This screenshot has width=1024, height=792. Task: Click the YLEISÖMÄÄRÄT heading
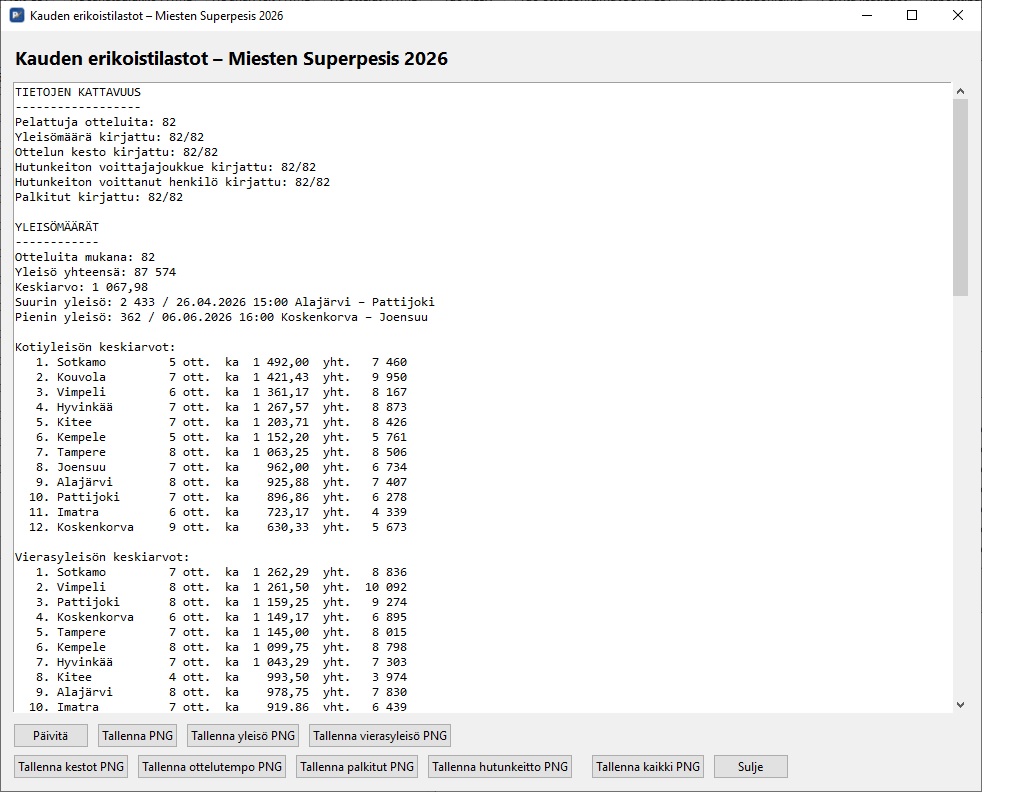(x=57, y=227)
